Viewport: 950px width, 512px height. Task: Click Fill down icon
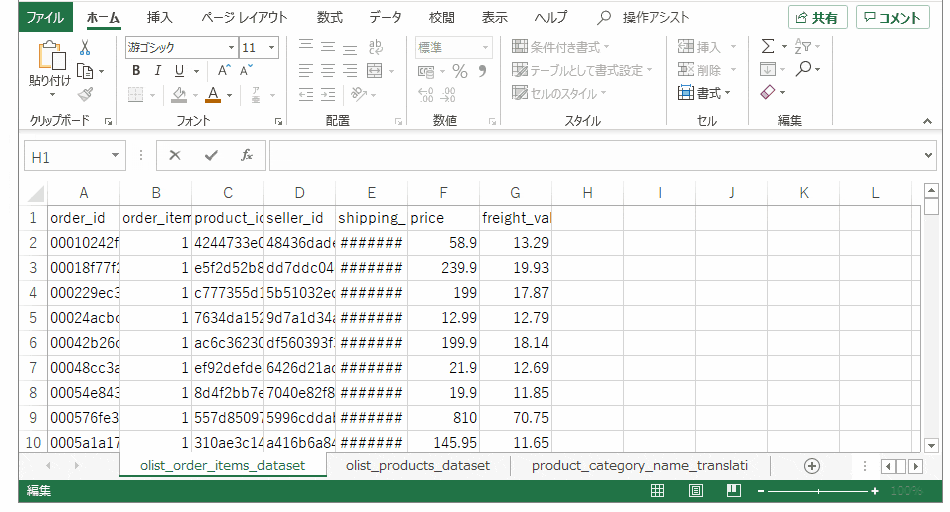768,69
